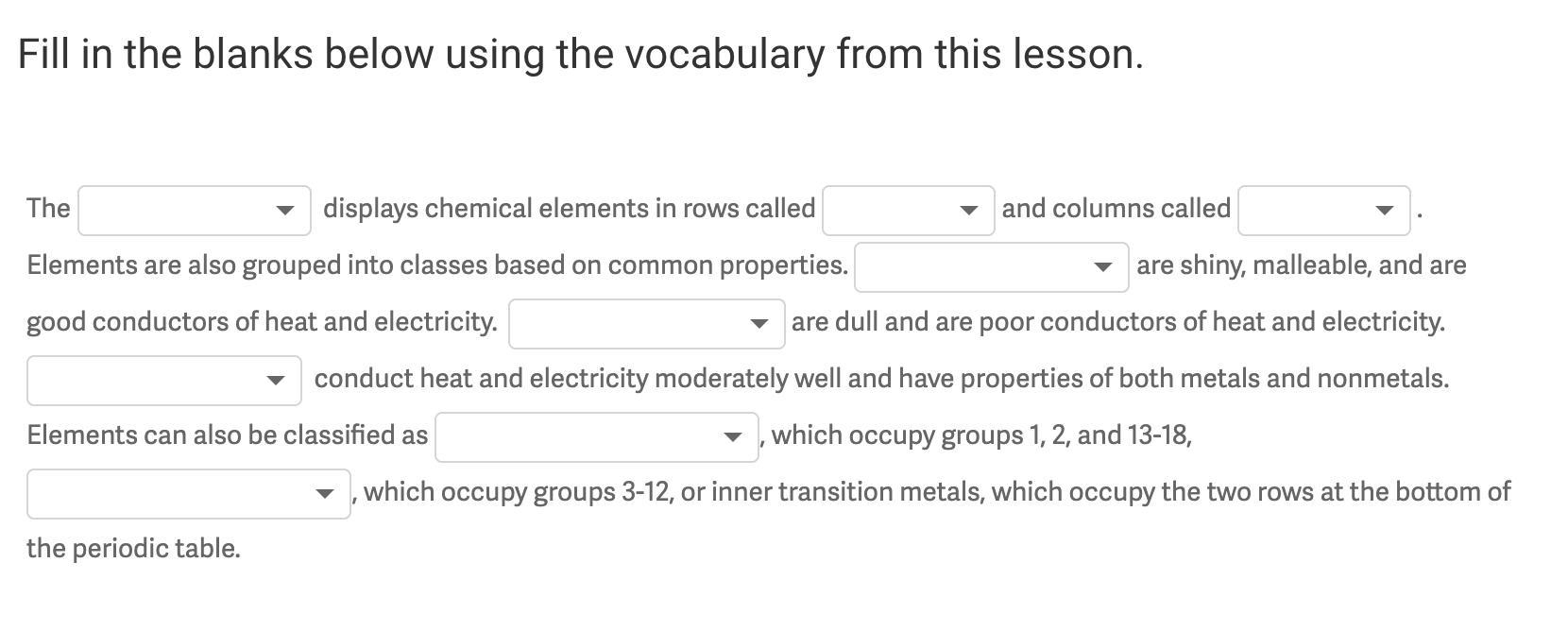Click the arrow icon in the "rows called" dropdown
This screenshot has height=631, width=1568.
968,211
